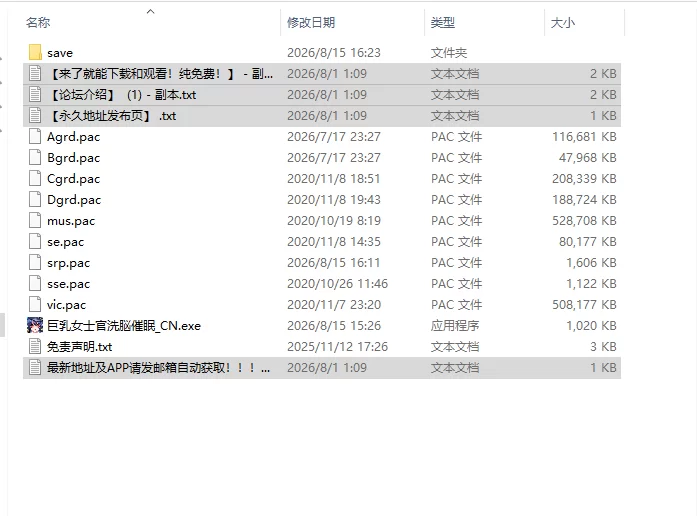
Task: Select file name mus.pac
Action: pos(71,221)
